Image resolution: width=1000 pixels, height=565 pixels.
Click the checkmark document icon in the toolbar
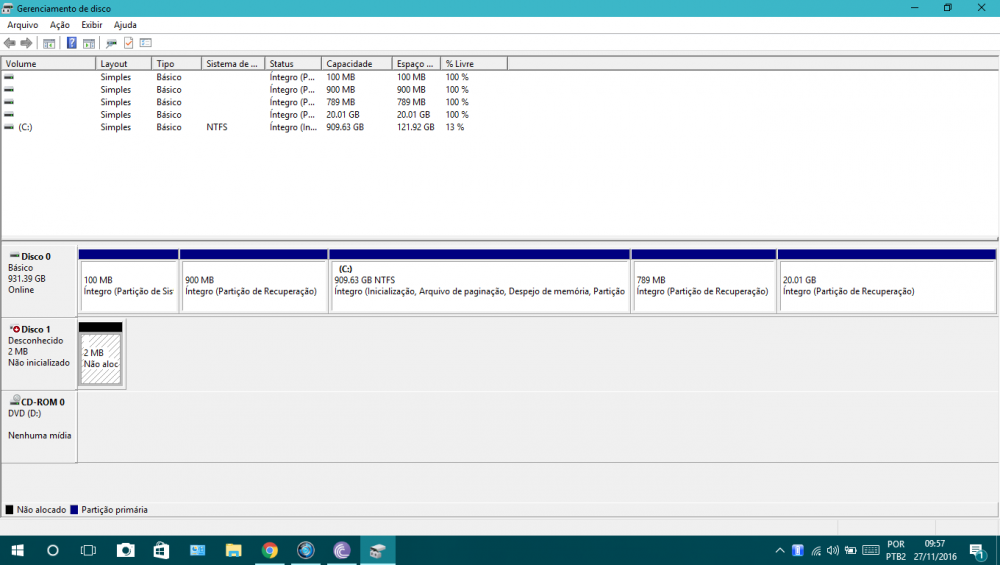128,43
